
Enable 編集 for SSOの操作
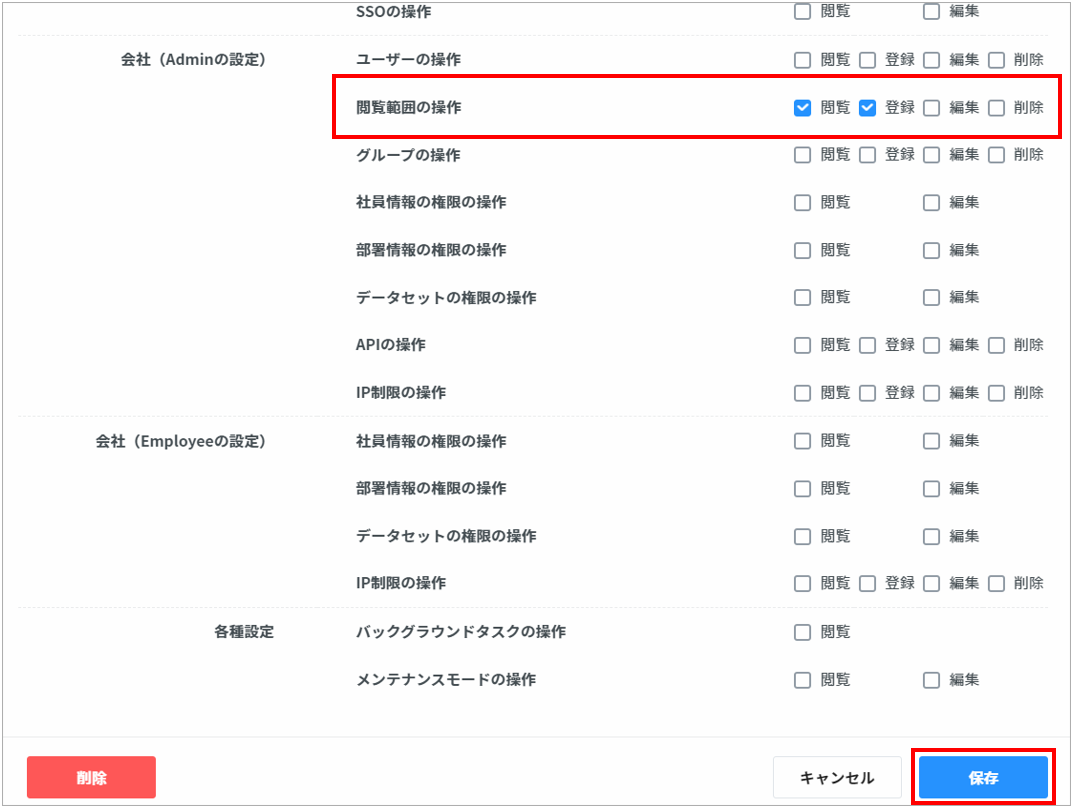[x=932, y=12]
